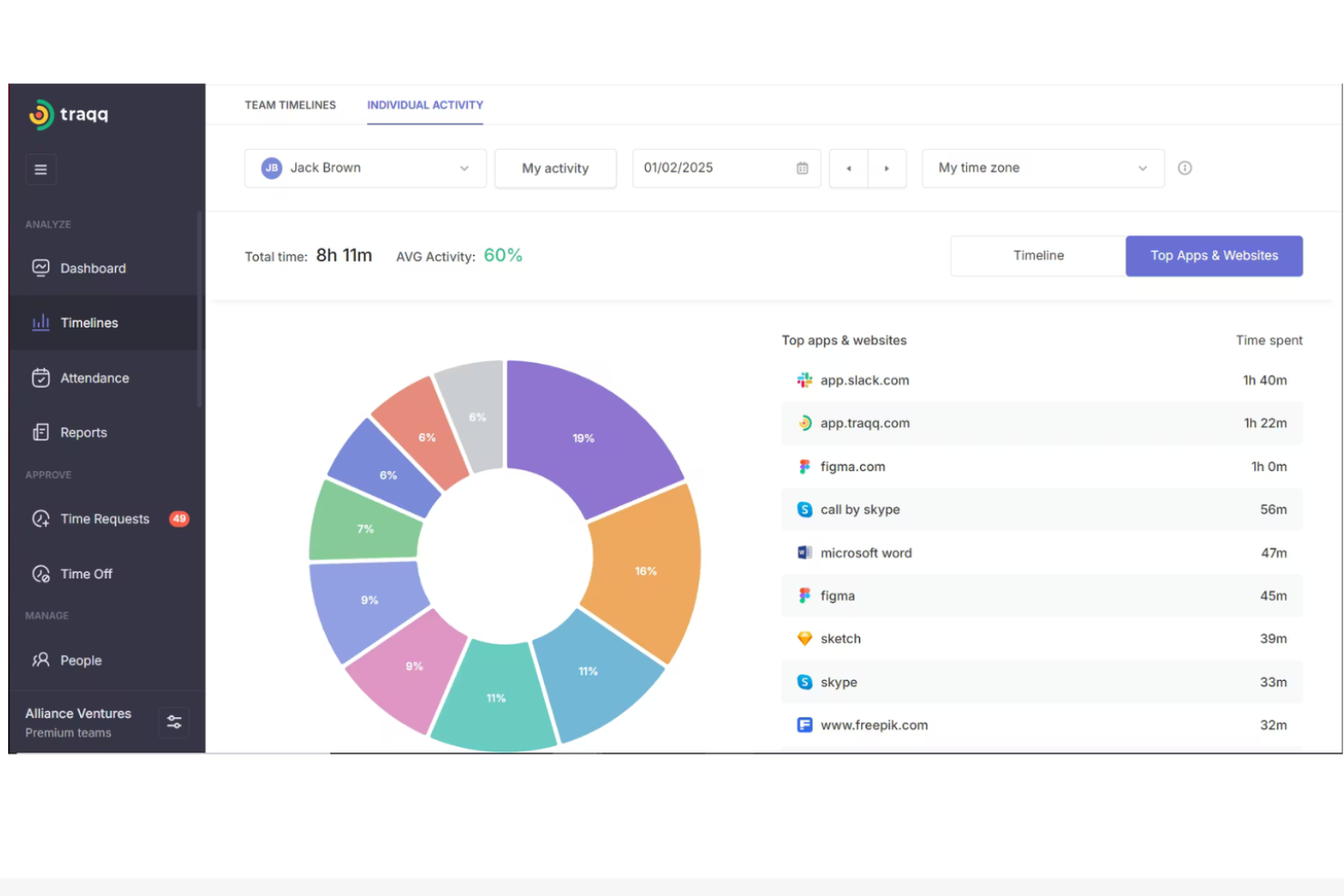Go to next day arrow
This screenshot has height=896, width=1344.
(887, 168)
